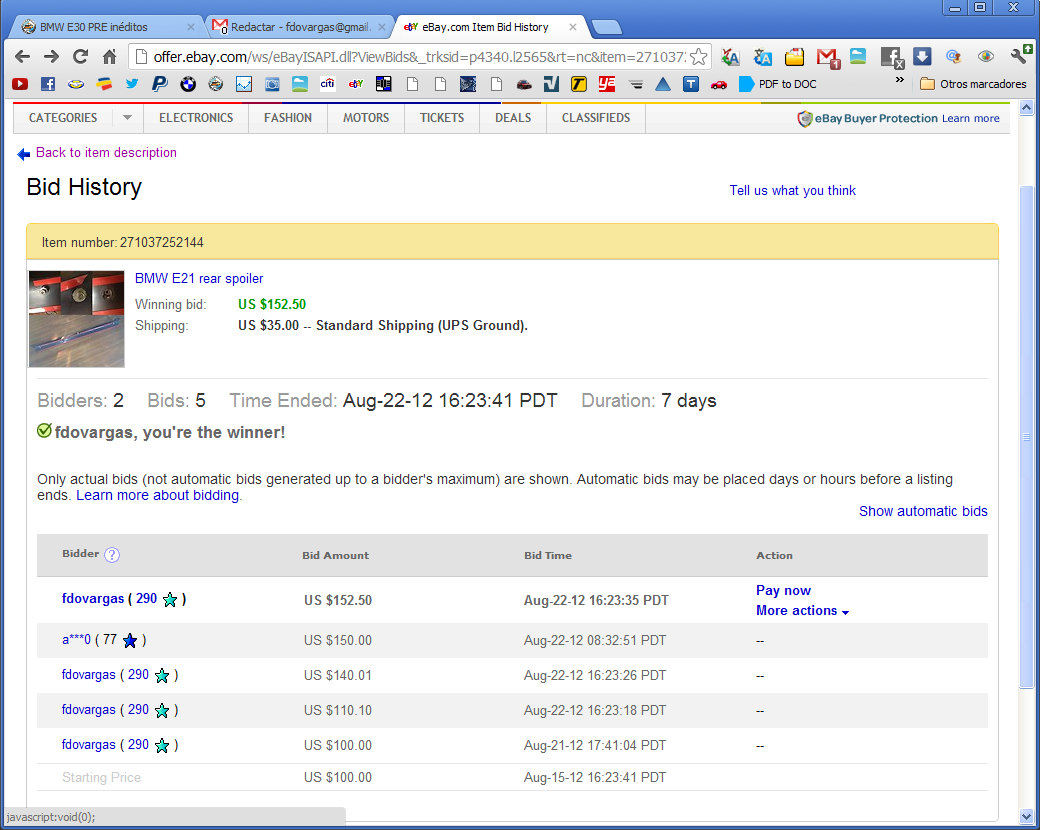1040x830 pixels.
Task: Open the Categories menu
Action: [63, 118]
